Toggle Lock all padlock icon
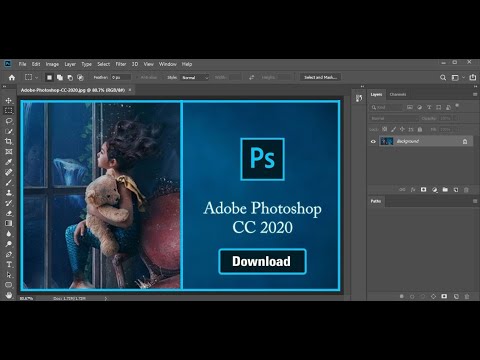480x360 pixels. coord(420,129)
